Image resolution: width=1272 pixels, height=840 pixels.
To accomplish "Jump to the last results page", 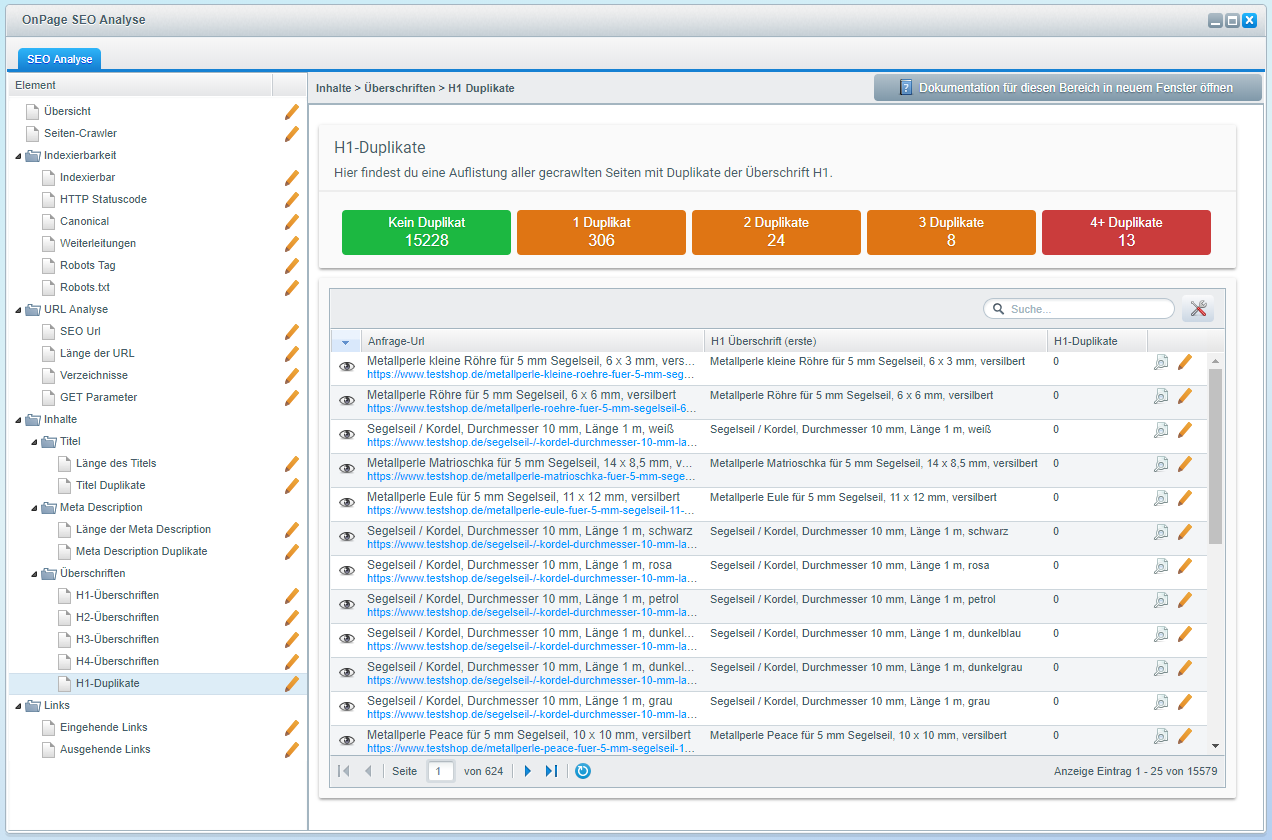I will coord(551,771).
